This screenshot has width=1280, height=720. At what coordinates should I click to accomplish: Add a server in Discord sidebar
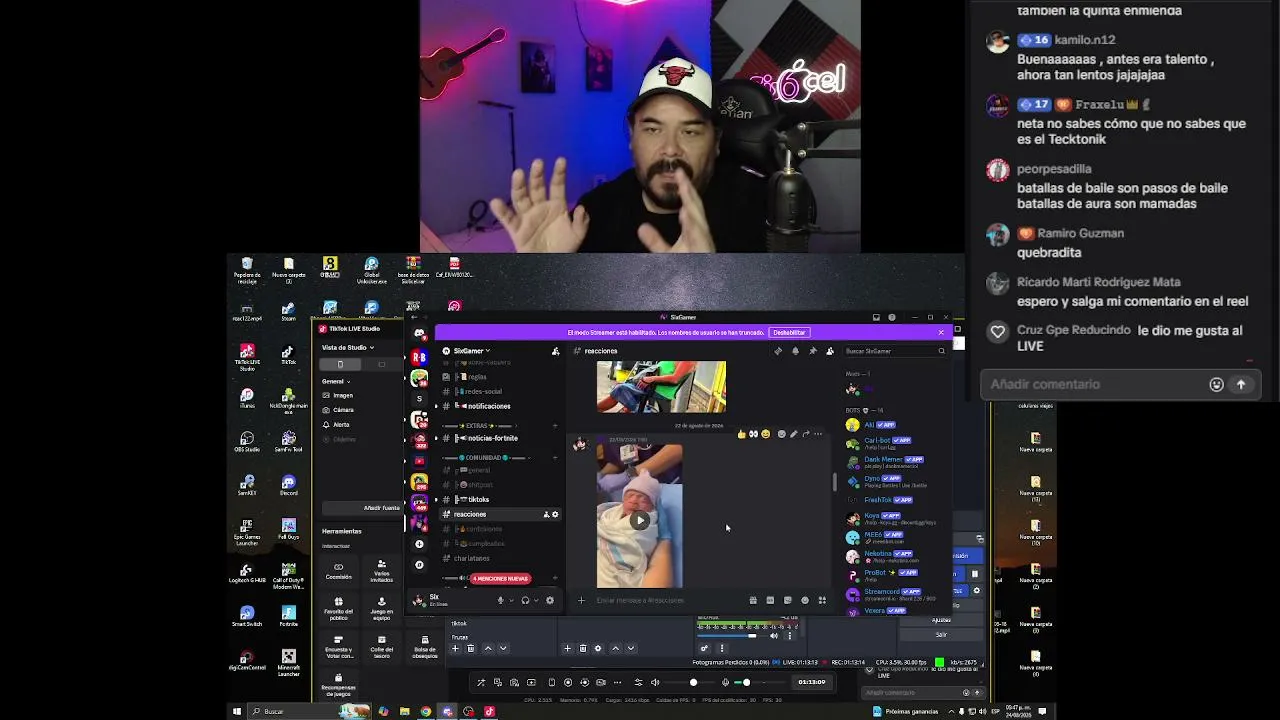coord(419,544)
